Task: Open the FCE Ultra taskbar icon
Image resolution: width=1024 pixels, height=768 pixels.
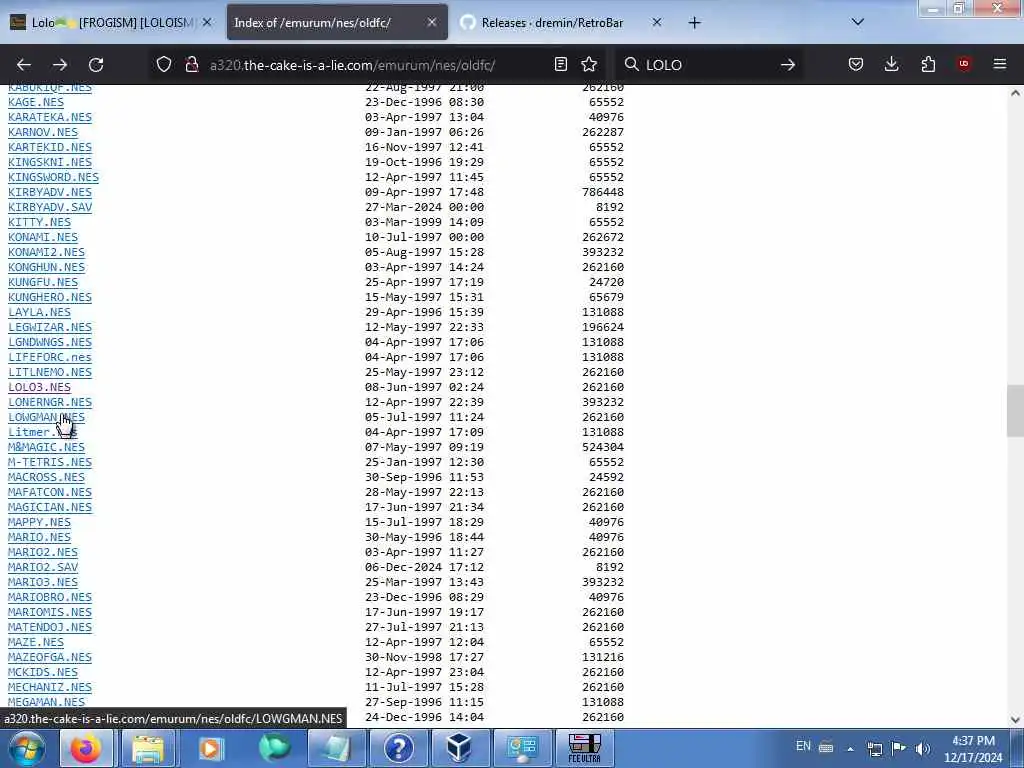Action: [x=584, y=748]
